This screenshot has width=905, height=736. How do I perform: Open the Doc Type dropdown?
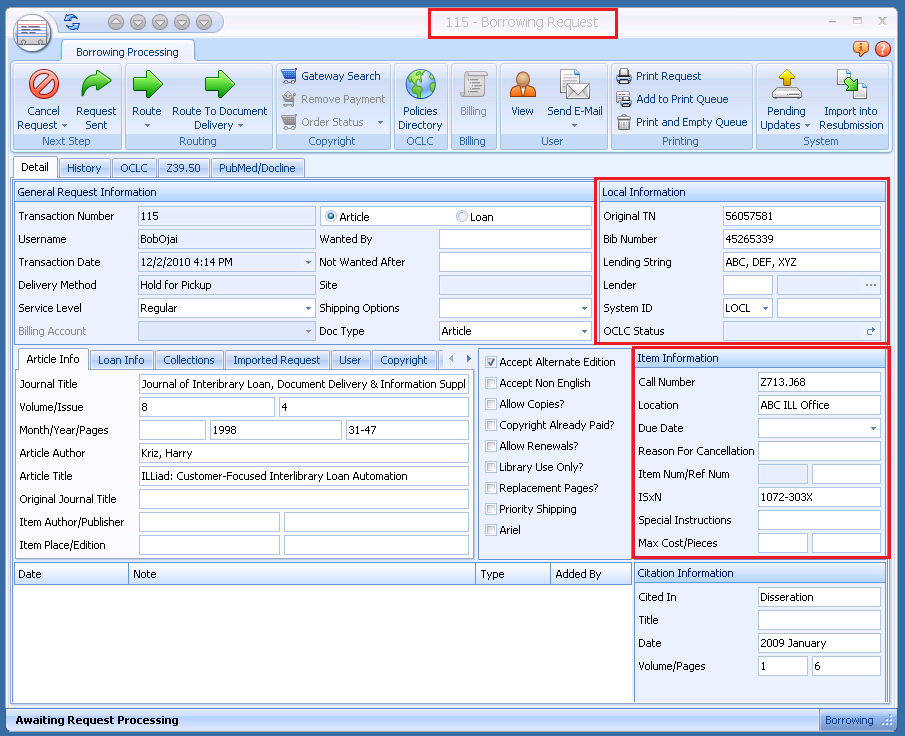click(583, 332)
